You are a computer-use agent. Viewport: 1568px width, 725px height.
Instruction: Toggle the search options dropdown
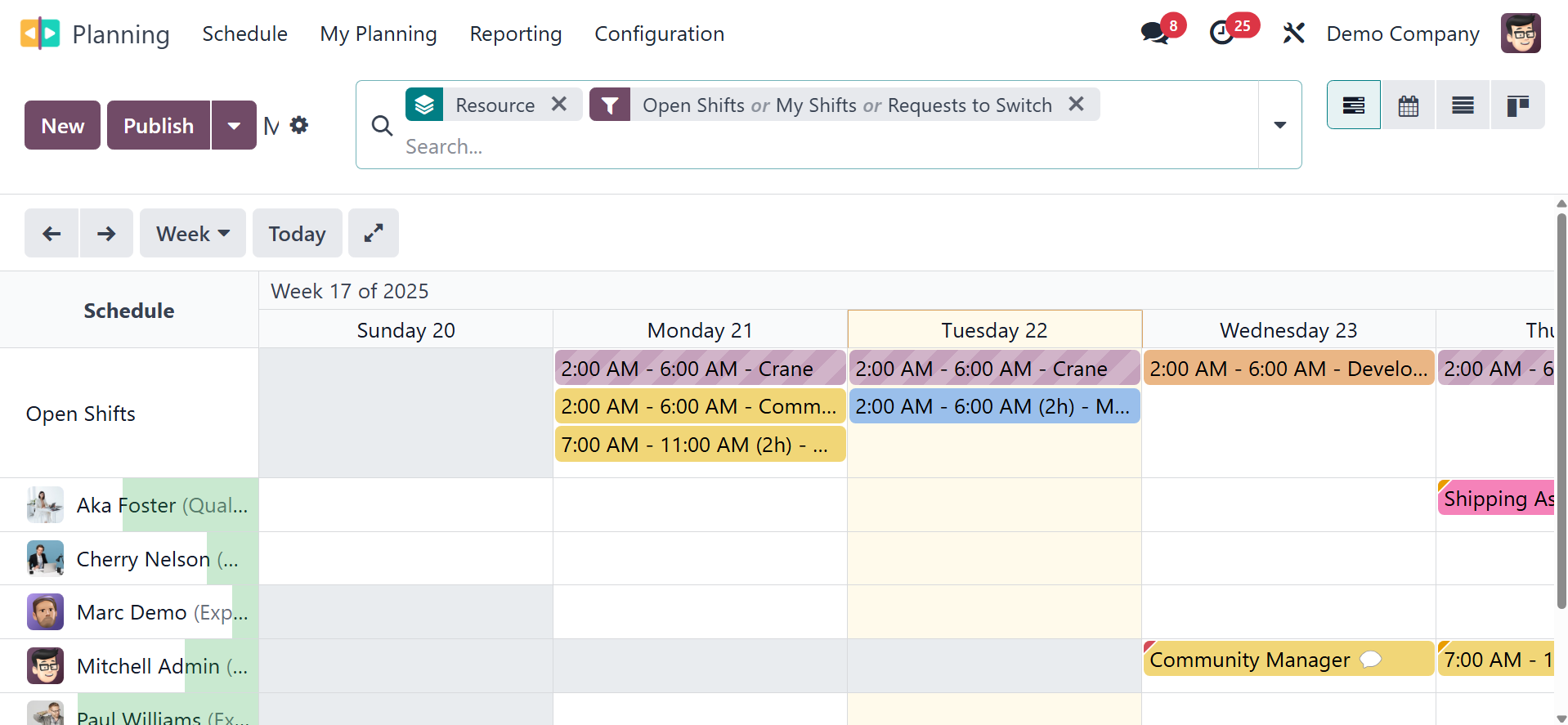(1279, 125)
